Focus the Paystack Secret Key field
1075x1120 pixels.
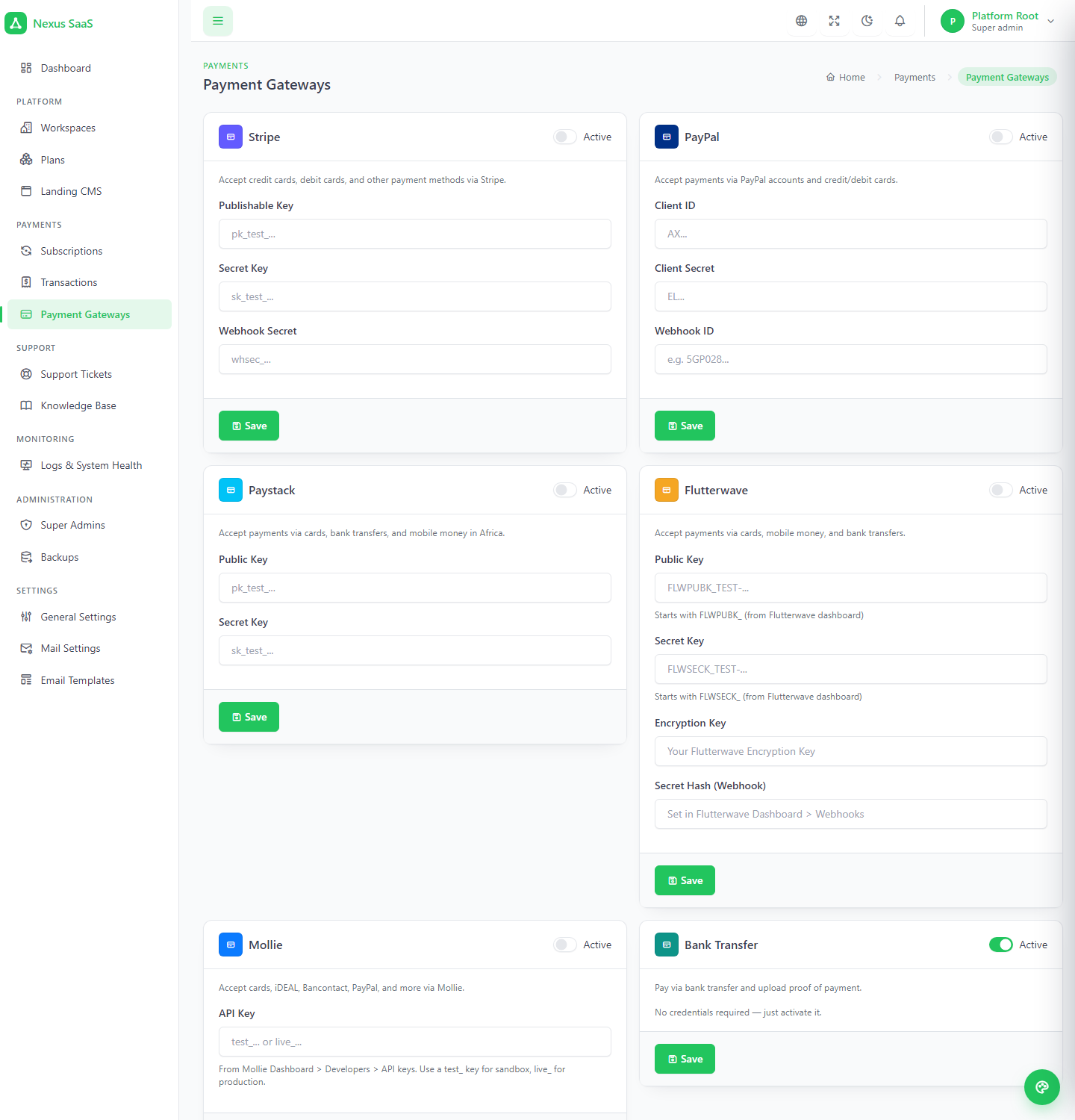pyautogui.click(x=415, y=650)
